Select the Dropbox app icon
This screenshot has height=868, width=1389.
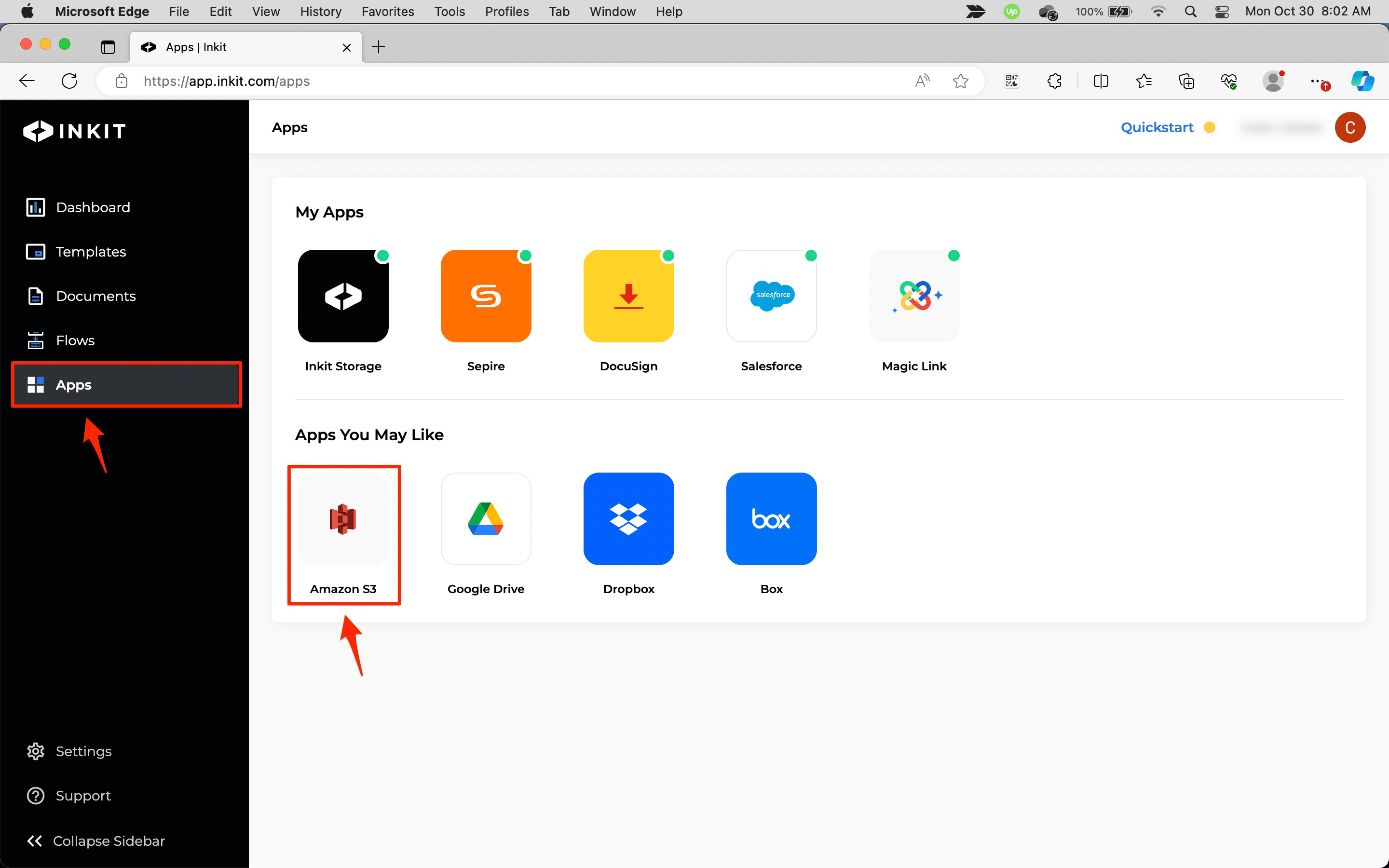click(x=628, y=518)
